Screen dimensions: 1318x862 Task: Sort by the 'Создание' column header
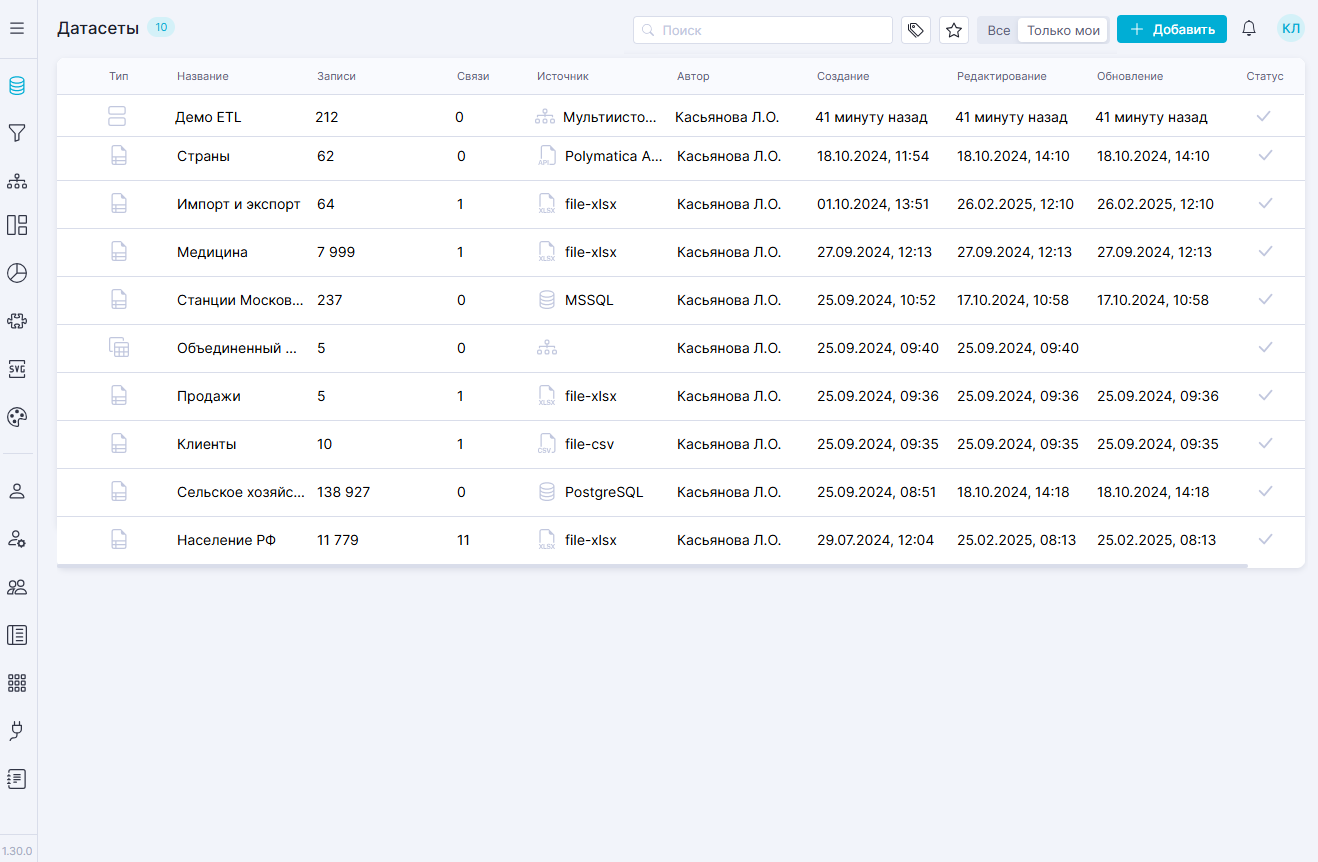843,76
